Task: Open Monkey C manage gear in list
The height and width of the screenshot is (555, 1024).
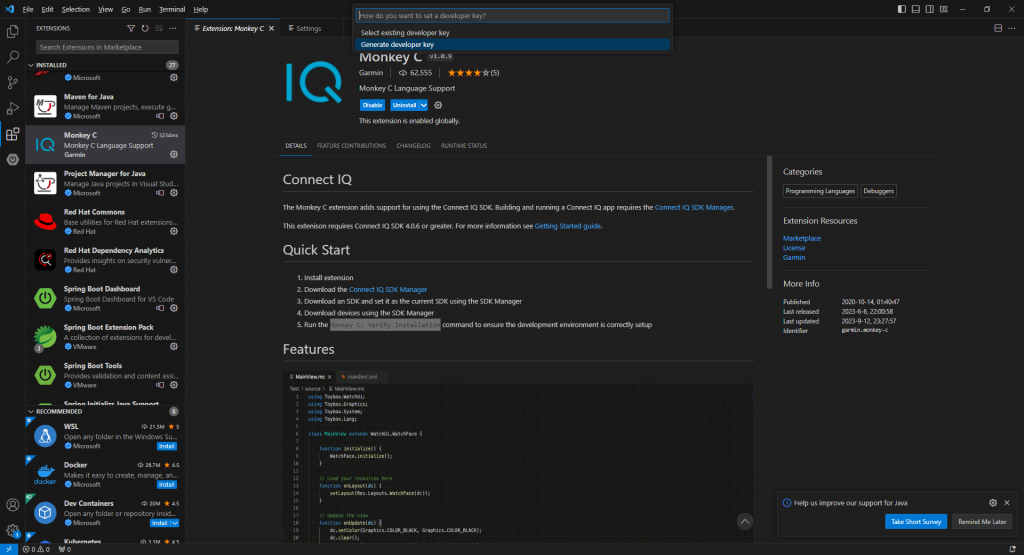Action: [x=174, y=155]
